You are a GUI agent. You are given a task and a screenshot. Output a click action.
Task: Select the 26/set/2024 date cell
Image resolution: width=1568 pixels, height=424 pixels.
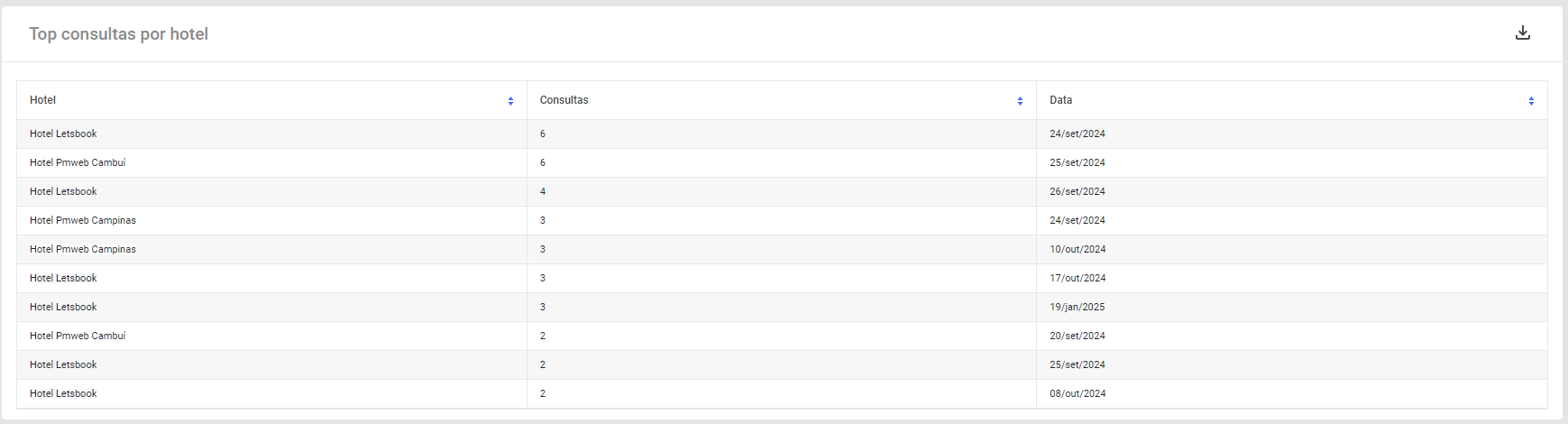(x=1077, y=191)
